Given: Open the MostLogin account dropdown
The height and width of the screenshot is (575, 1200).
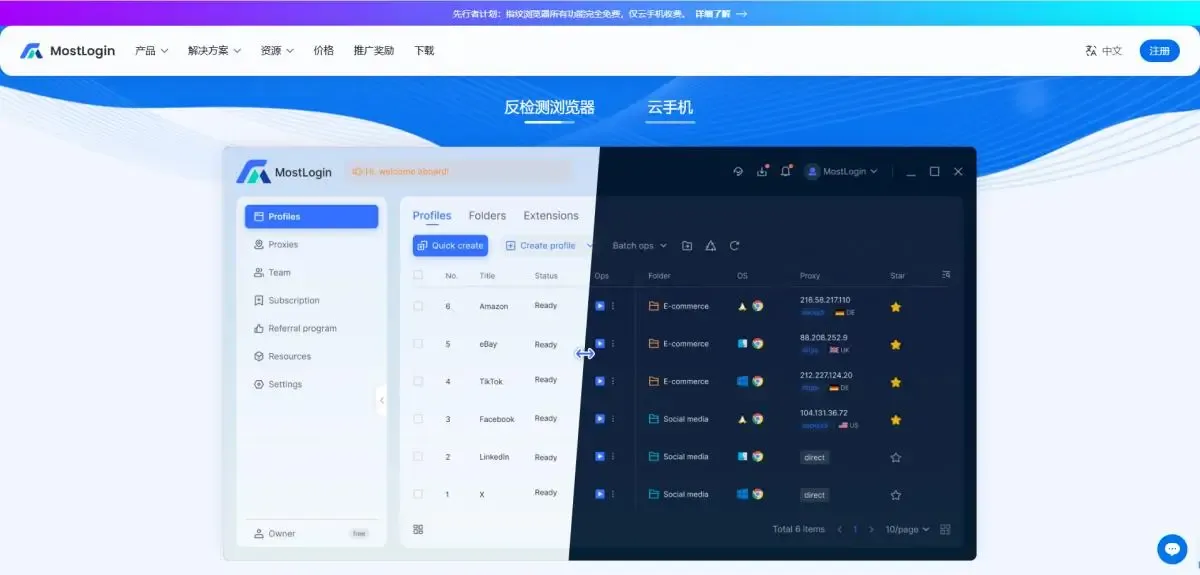Looking at the screenshot, I should click(842, 172).
